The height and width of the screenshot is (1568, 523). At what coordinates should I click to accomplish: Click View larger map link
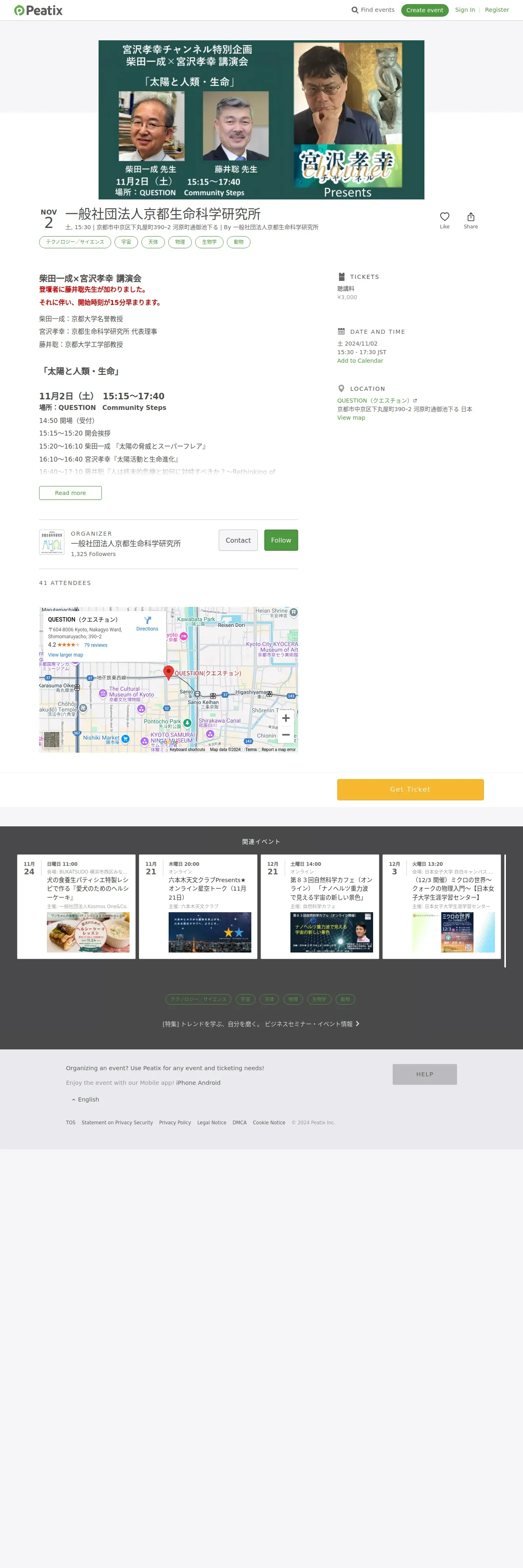tap(66, 655)
